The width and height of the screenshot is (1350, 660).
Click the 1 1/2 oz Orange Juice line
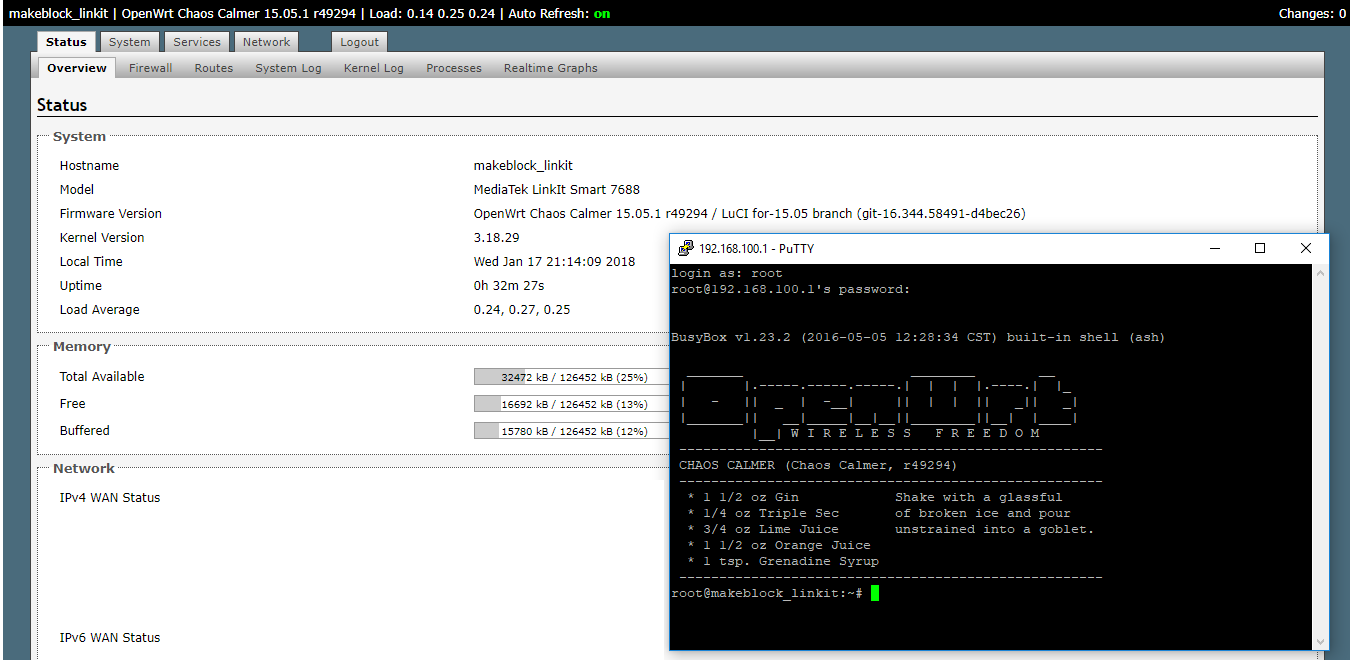779,545
